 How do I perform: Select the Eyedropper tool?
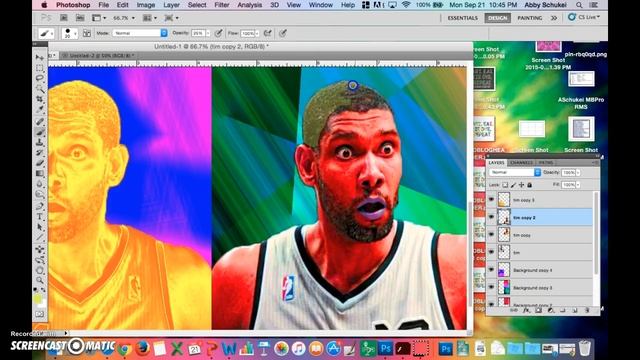[40, 109]
